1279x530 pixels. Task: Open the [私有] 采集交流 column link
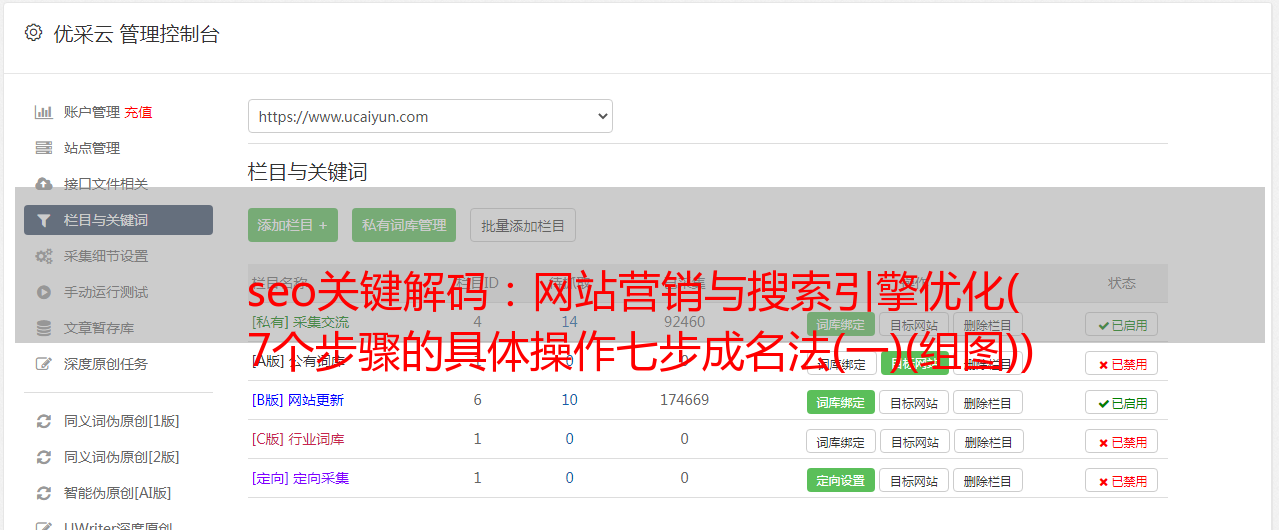click(x=301, y=322)
